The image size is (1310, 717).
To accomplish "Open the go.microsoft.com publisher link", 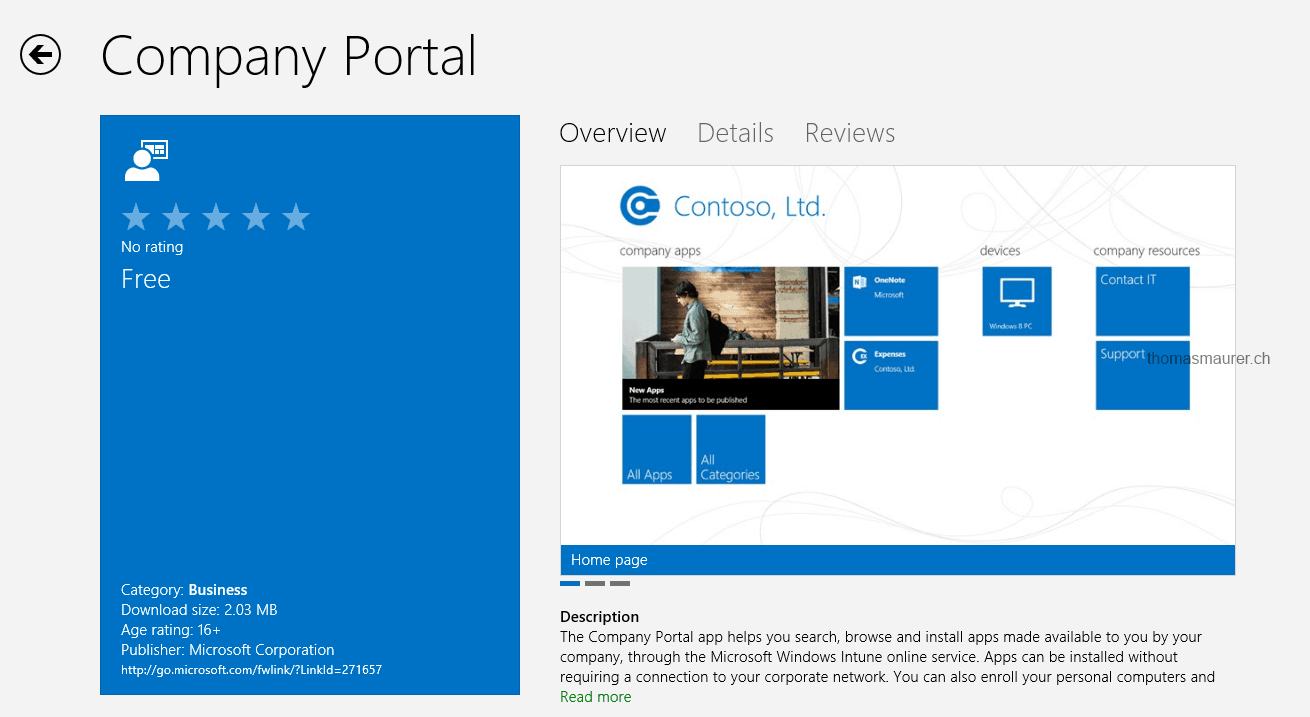I will pos(251,670).
